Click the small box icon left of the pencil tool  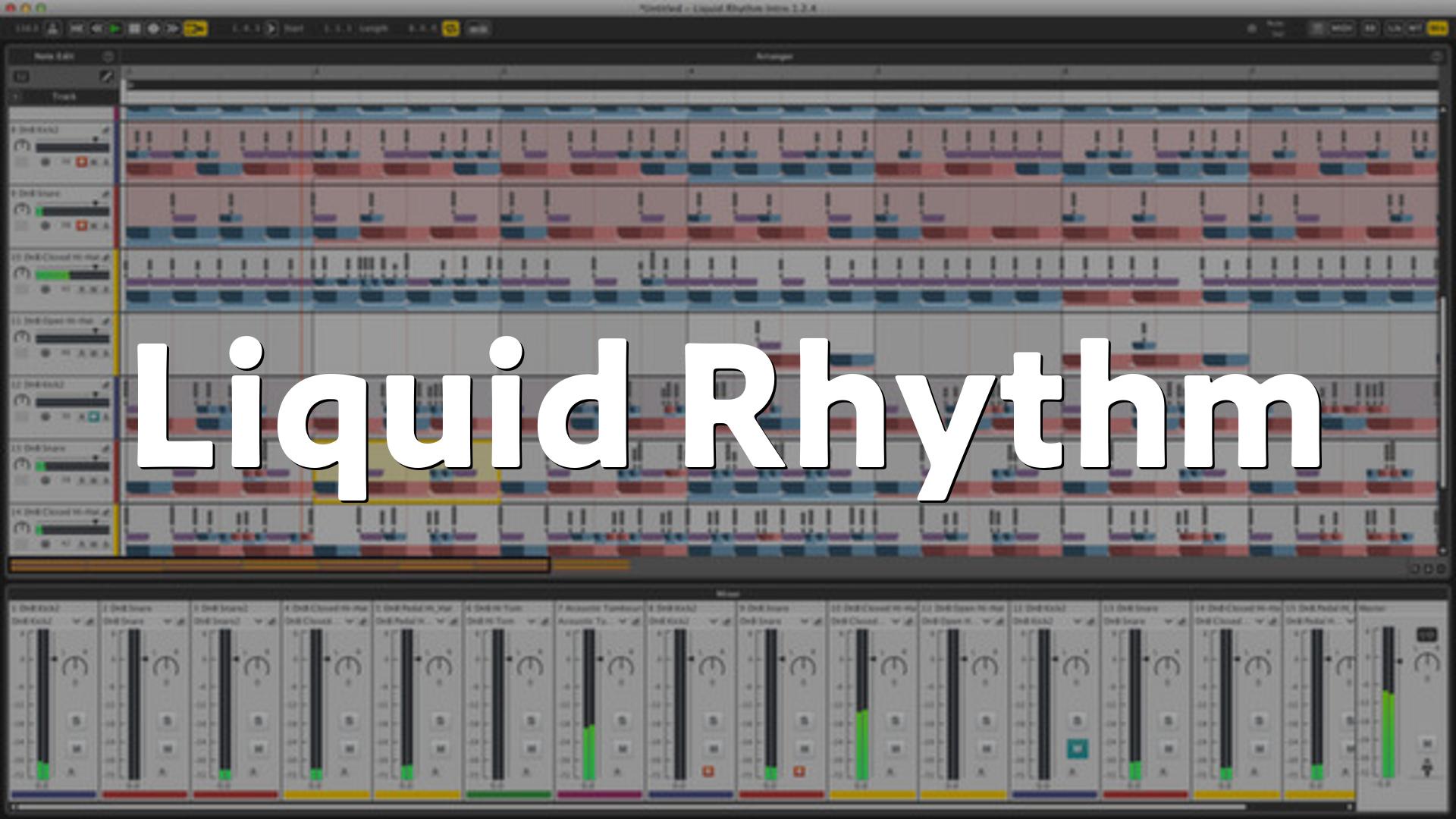tap(21, 77)
